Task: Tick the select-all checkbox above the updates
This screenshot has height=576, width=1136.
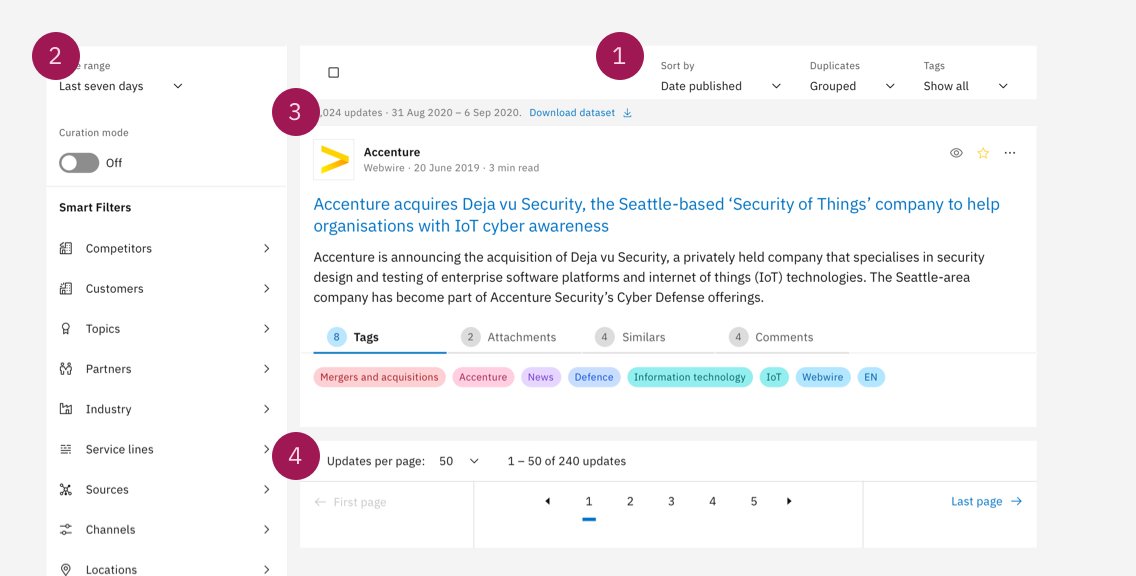Action: 334,72
